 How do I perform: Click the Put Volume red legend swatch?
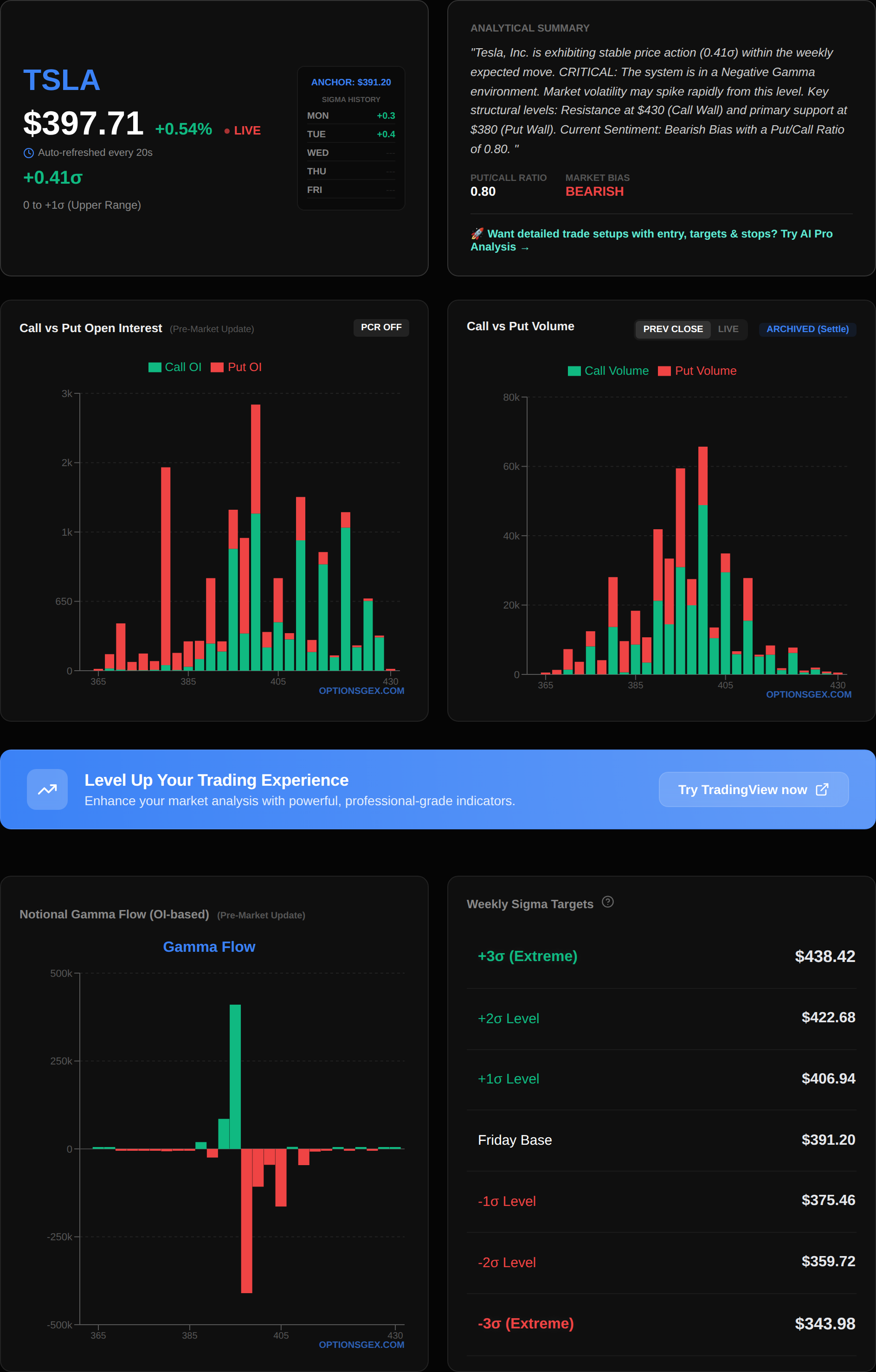(664, 371)
